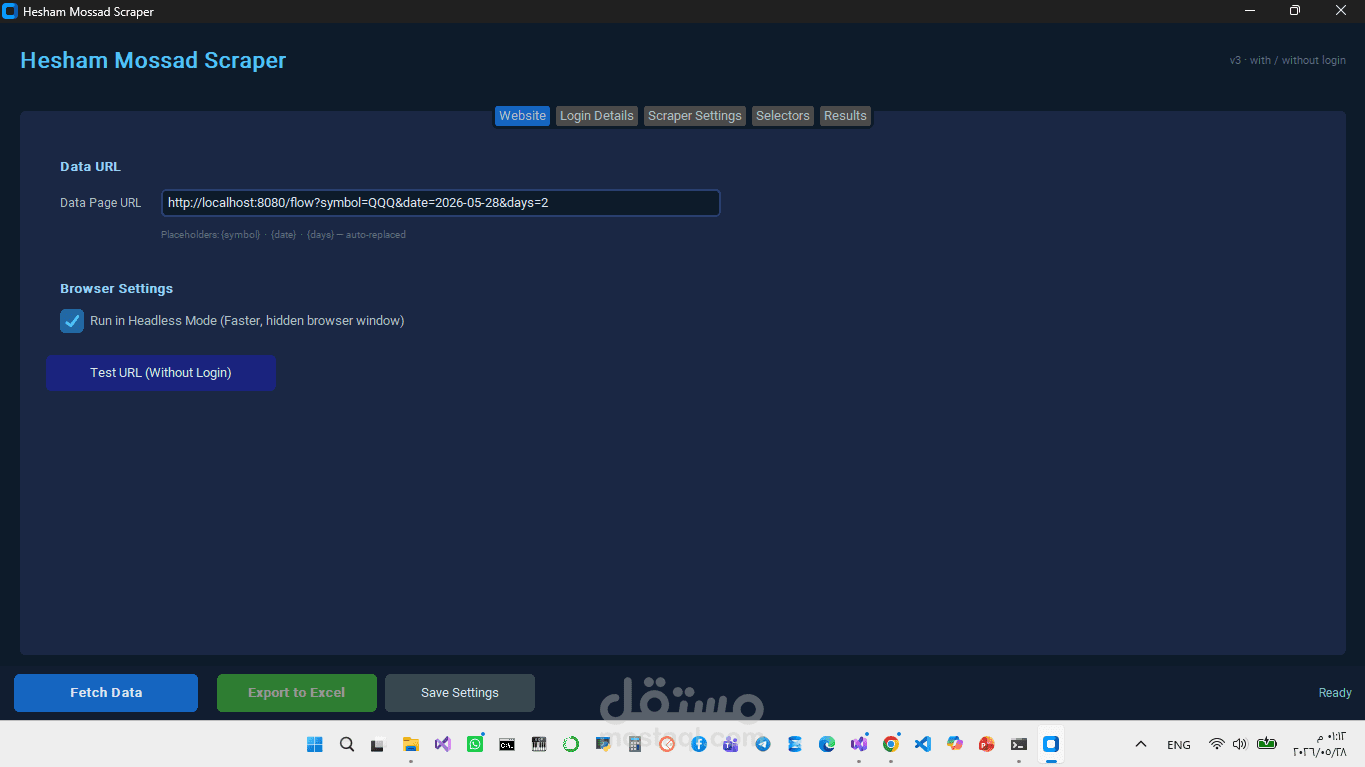Open Copilot from the taskbar
Image resolution: width=1365 pixels, height=767 pixels.
(x=955, y=744)
